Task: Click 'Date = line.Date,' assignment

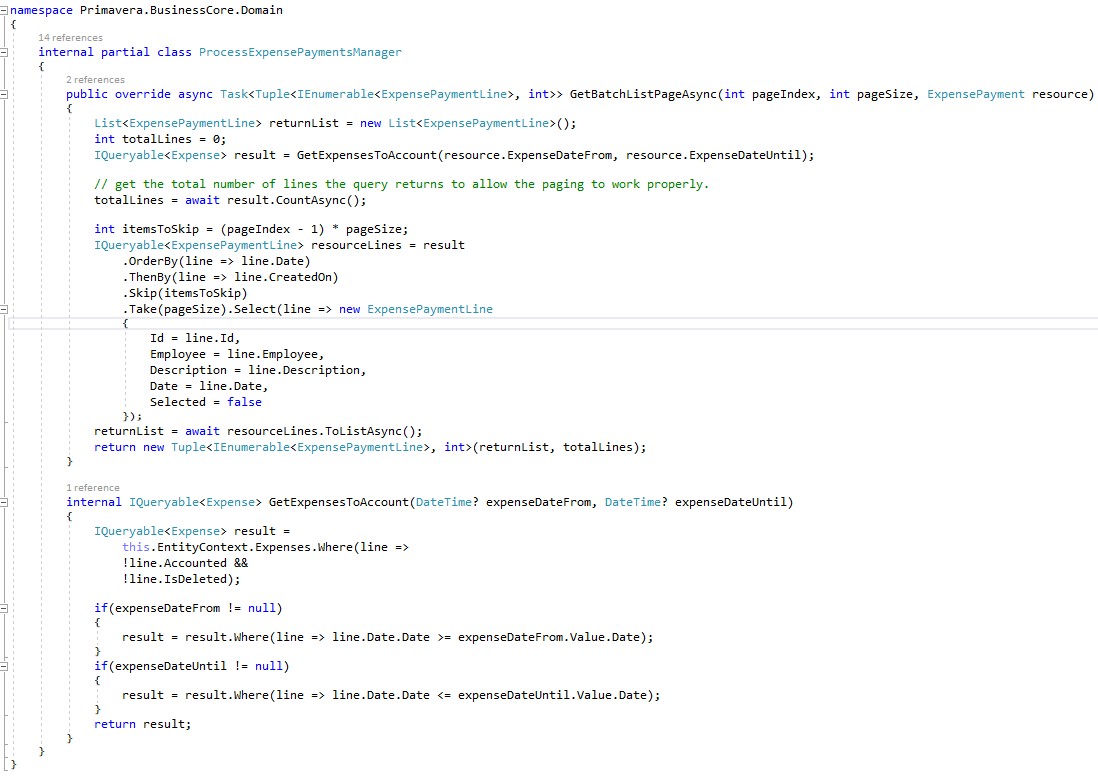Action: [x=209, y=386]
